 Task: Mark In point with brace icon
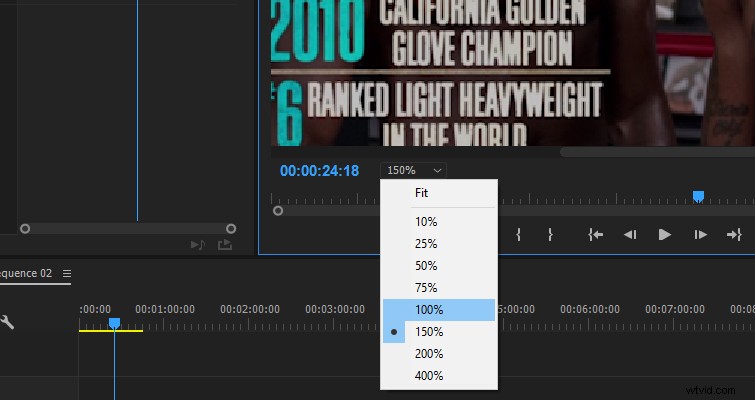click(x=519, y=234)
